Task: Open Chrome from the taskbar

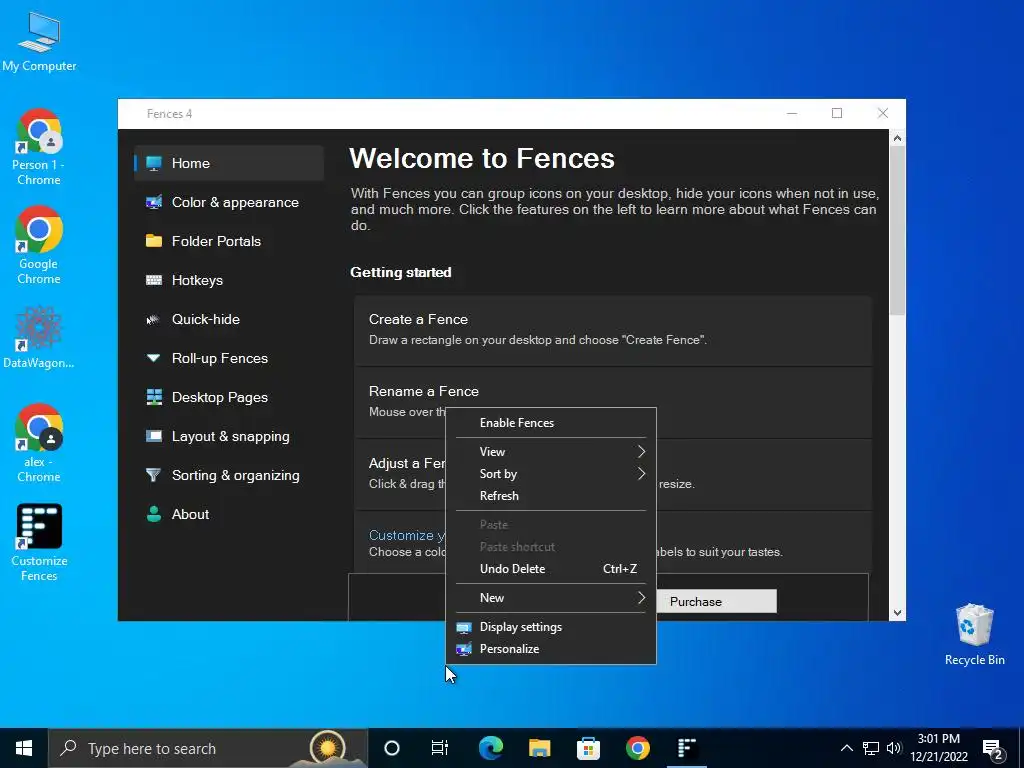Action: tap(637, 748)
